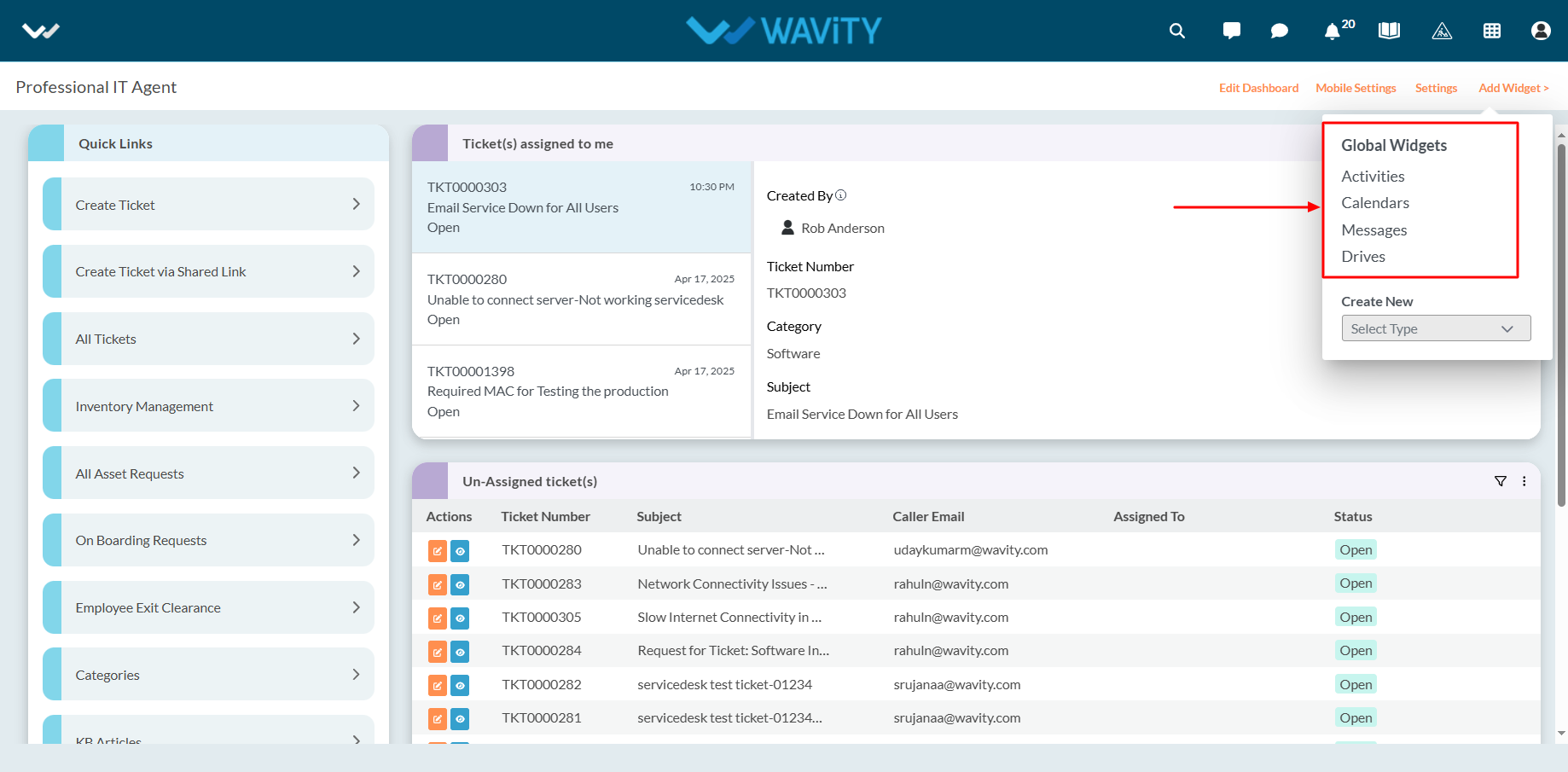This screenshot has height=772, width=1568.
Task: Expand the Create Ticket chevron
Action: [x=356, y=204]
